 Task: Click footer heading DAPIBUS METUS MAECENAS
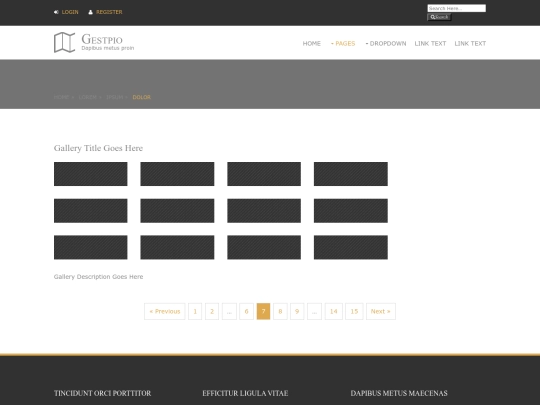[x=399, y=393]
